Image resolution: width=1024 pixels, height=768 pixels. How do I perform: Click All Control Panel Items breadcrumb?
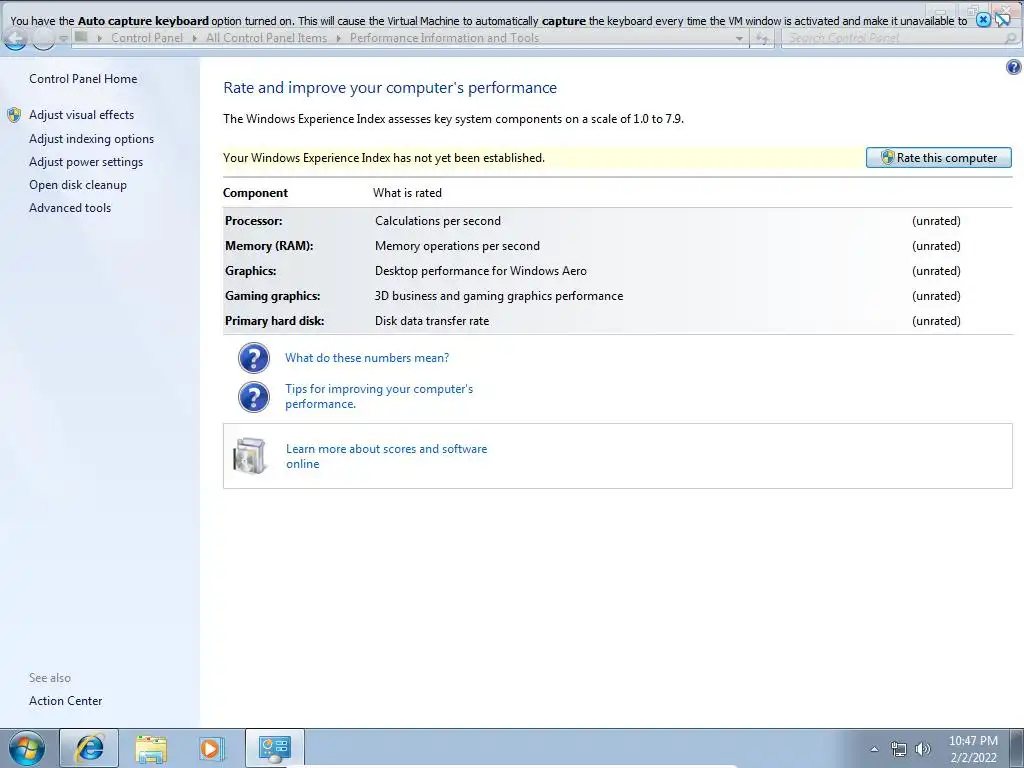pyautogui.click(x=266, y=38)
